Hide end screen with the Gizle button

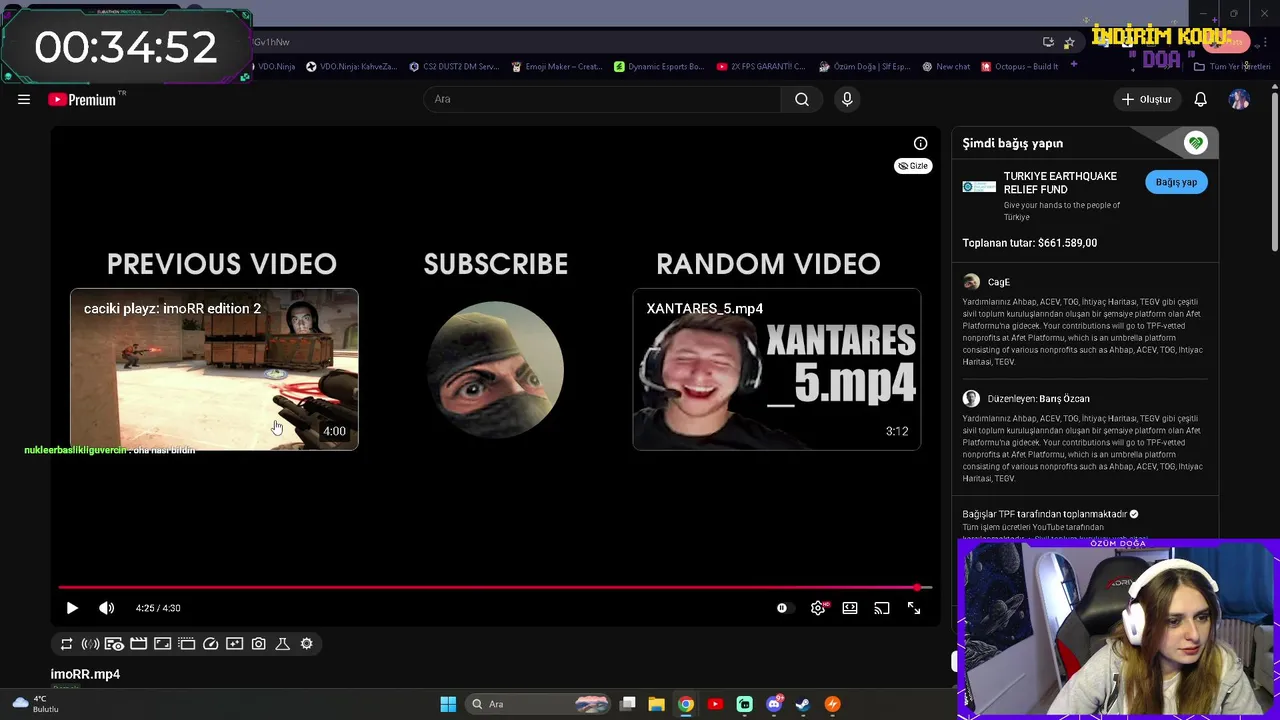coord(913,166)
